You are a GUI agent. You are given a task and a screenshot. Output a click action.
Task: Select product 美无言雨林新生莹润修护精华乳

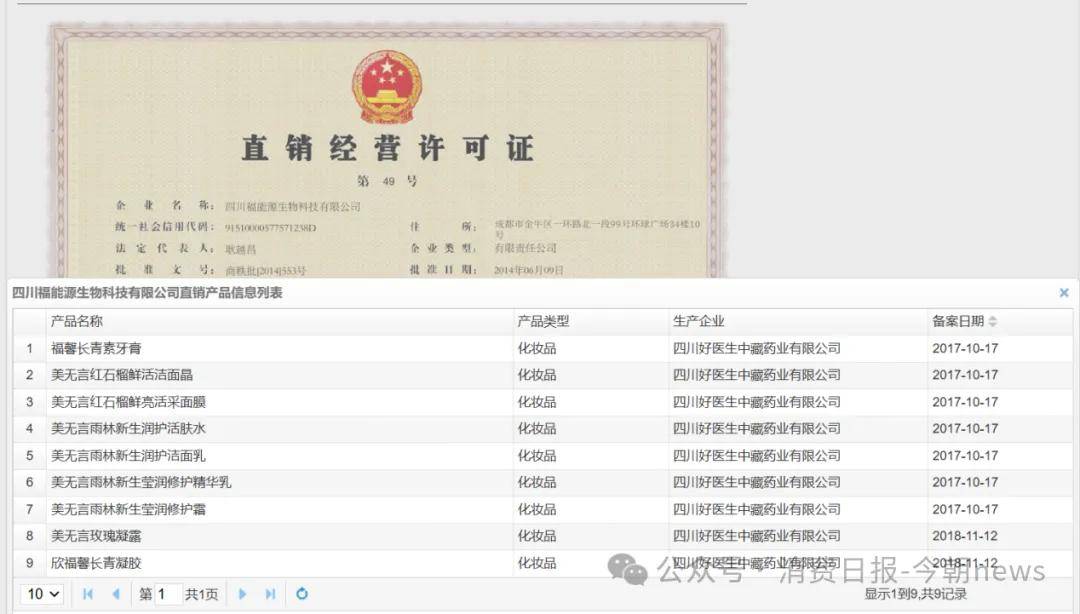tap(141, 482)
